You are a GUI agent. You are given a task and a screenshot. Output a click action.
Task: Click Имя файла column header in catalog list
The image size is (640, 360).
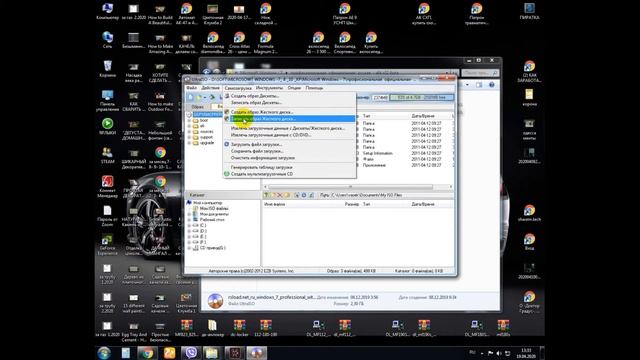(275, 204)
